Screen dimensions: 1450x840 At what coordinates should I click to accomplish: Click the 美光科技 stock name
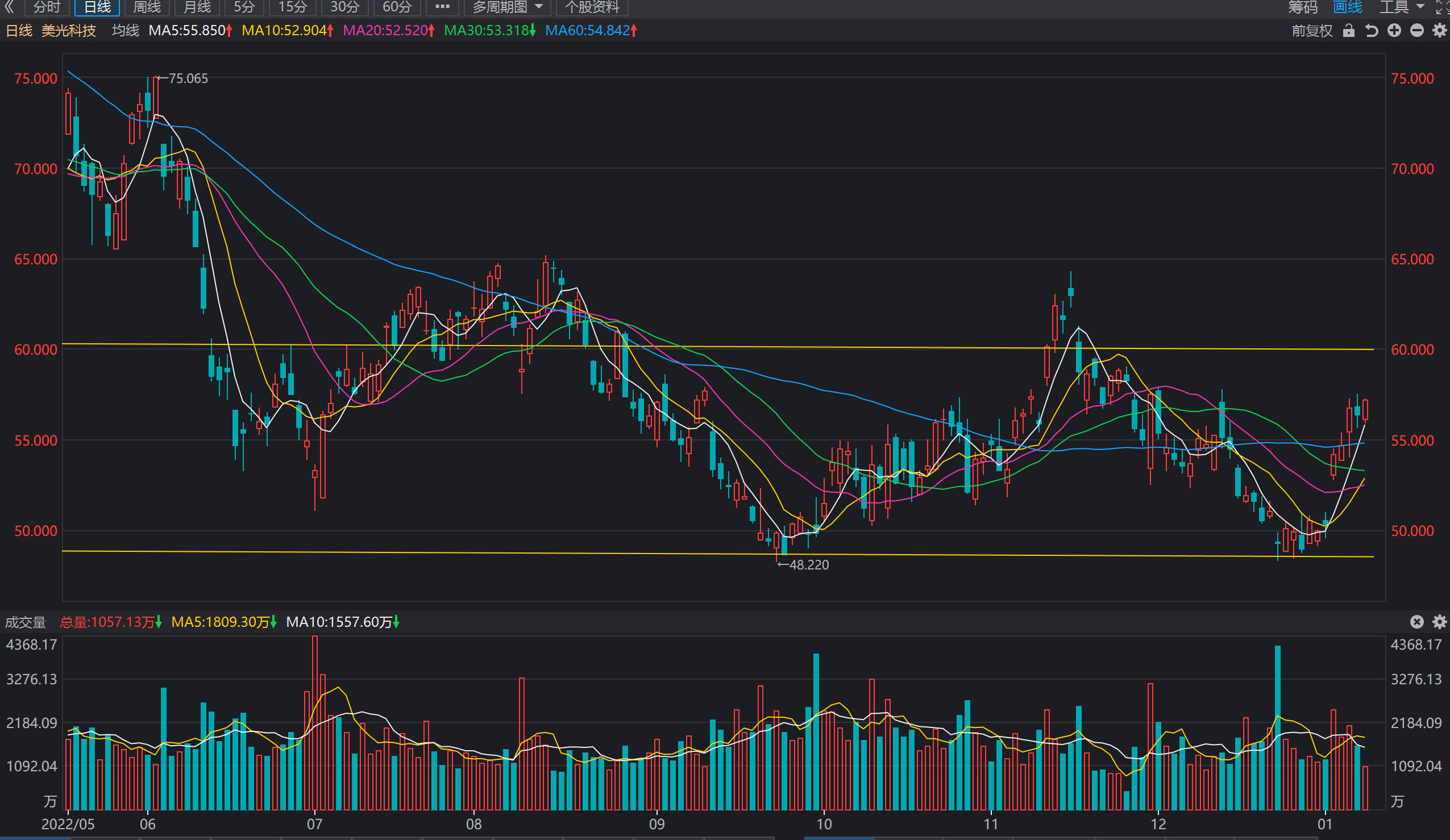click(x=68, y=31)
